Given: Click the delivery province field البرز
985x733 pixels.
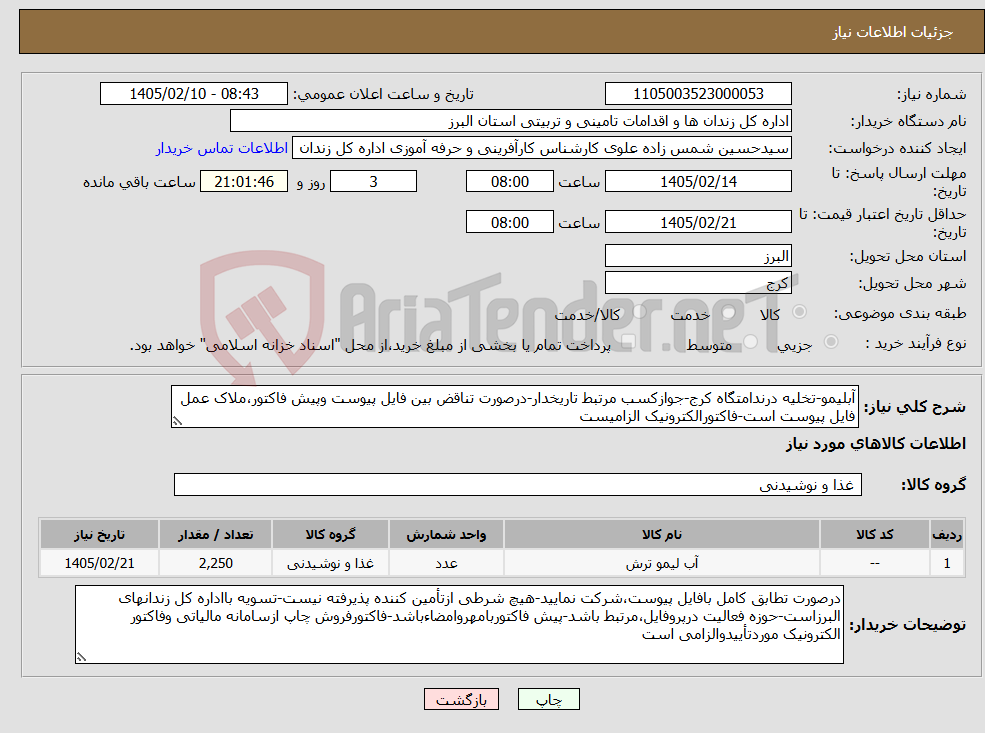Looking at the screenshot, I should (698, 256).
